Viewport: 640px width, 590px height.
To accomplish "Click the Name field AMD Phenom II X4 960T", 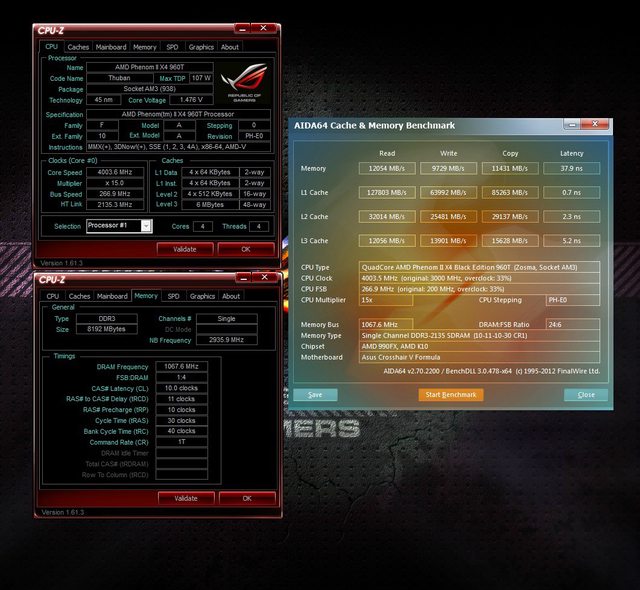I will coord(150,67).
